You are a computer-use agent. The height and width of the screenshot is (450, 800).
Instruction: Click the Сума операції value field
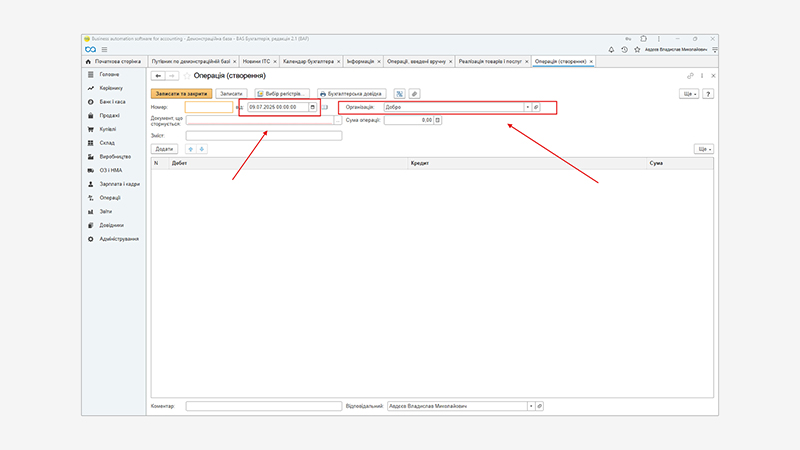tap(409, 120)
